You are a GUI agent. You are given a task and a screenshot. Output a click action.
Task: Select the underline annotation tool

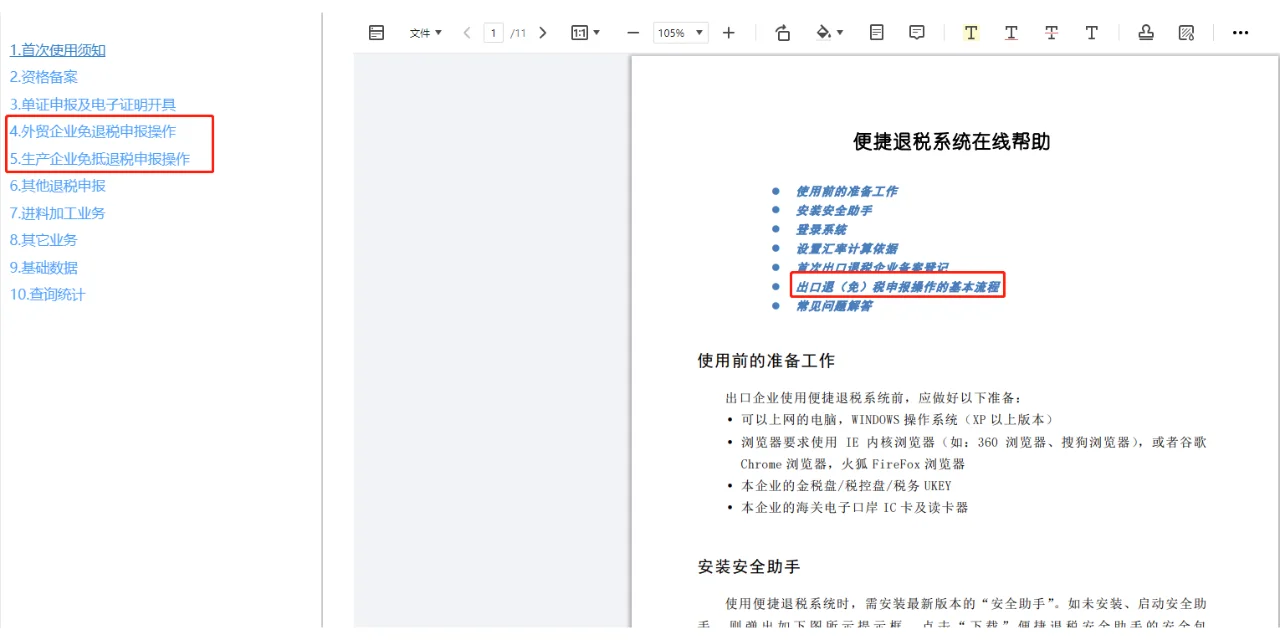pyautogui.click(x=1010, y=32)
